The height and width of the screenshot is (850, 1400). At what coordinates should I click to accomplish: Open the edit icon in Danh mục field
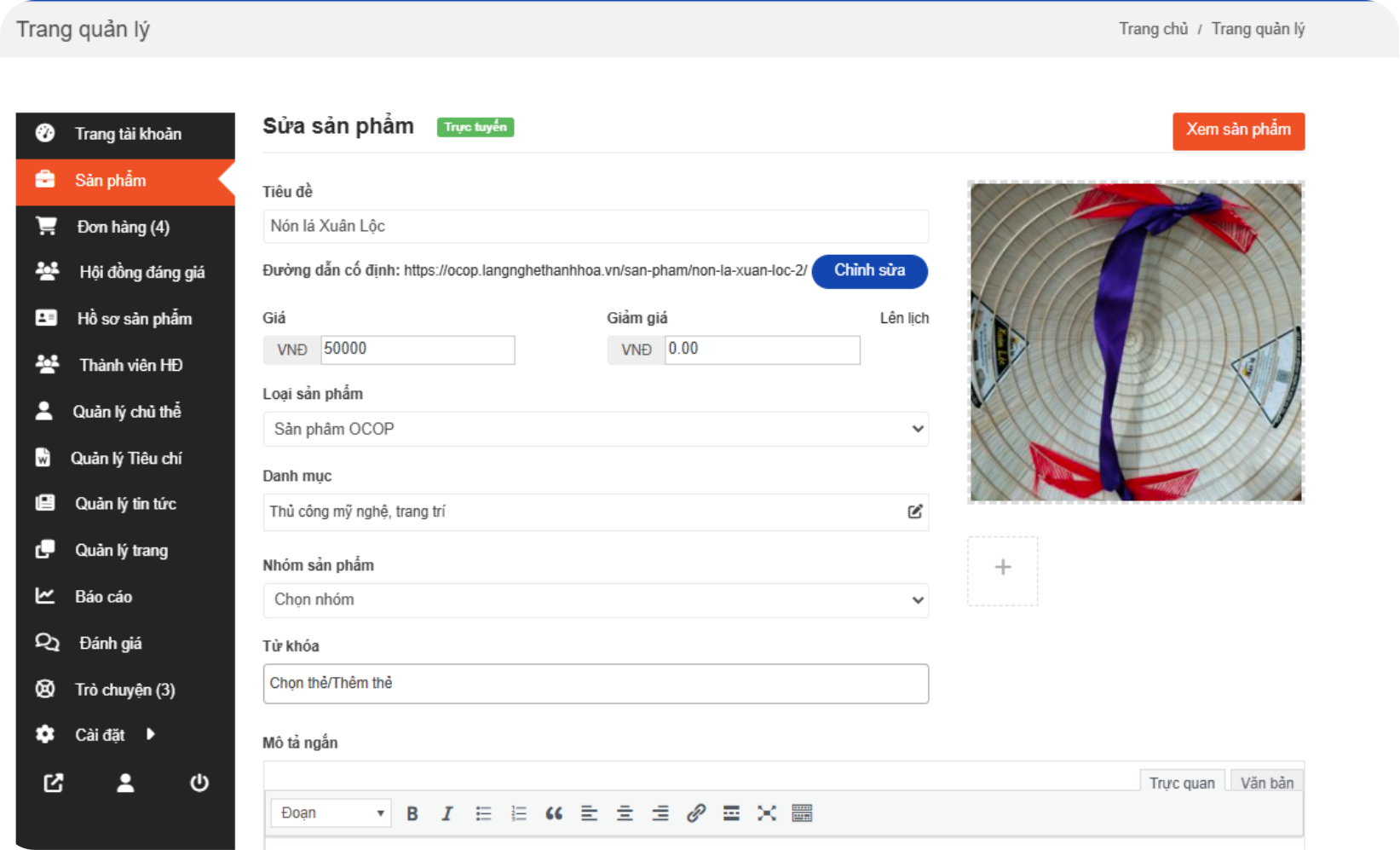pyautogui.click(x=914, y=512)
